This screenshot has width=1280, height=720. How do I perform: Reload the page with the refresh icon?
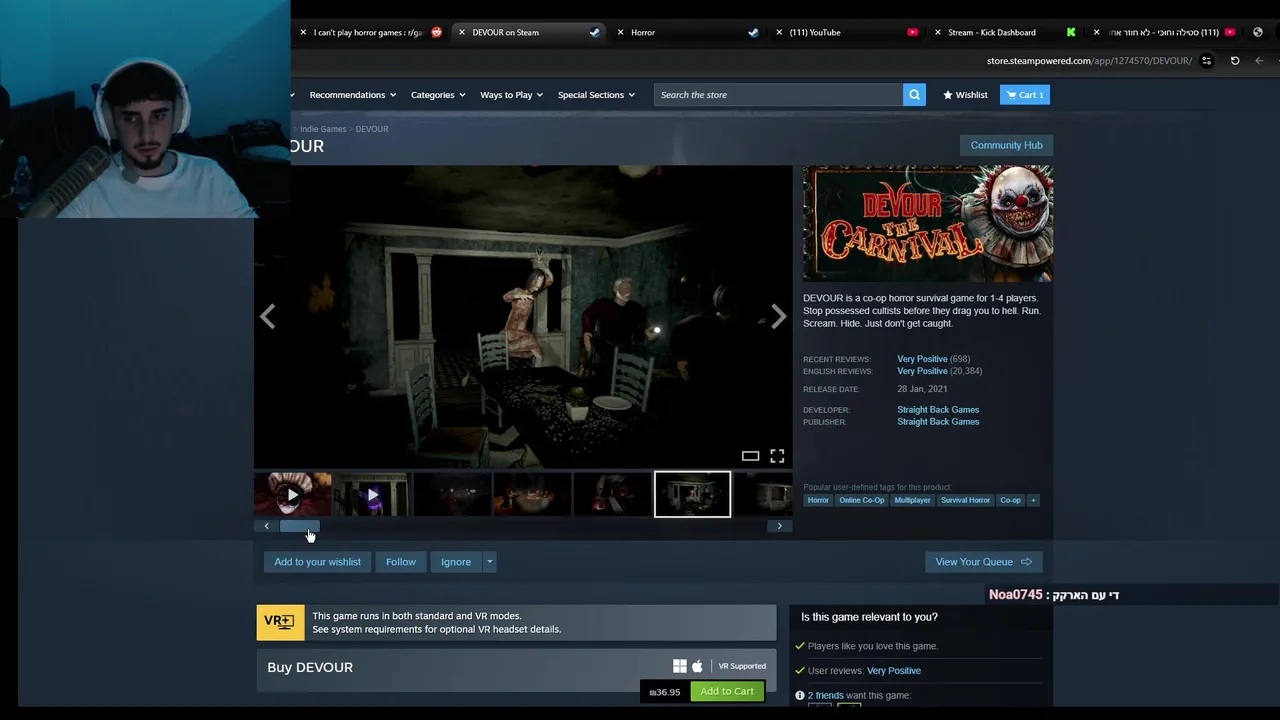pos(1235,61)
